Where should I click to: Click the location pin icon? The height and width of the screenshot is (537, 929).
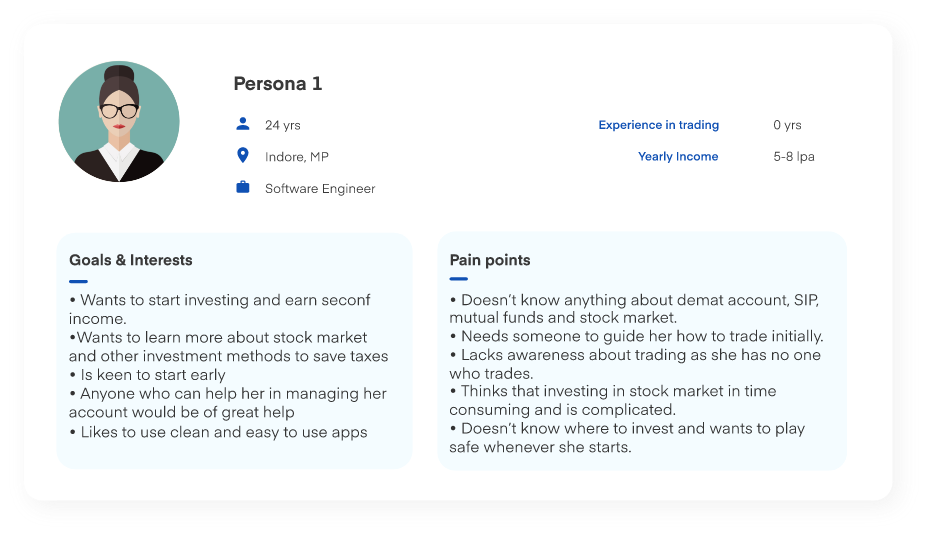coord(242,156)
